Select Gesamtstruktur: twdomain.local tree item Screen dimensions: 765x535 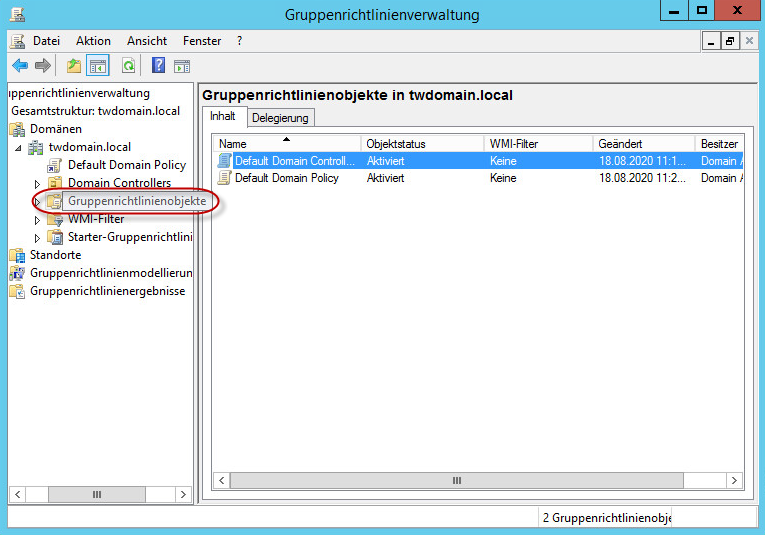(x=96, y=111)
